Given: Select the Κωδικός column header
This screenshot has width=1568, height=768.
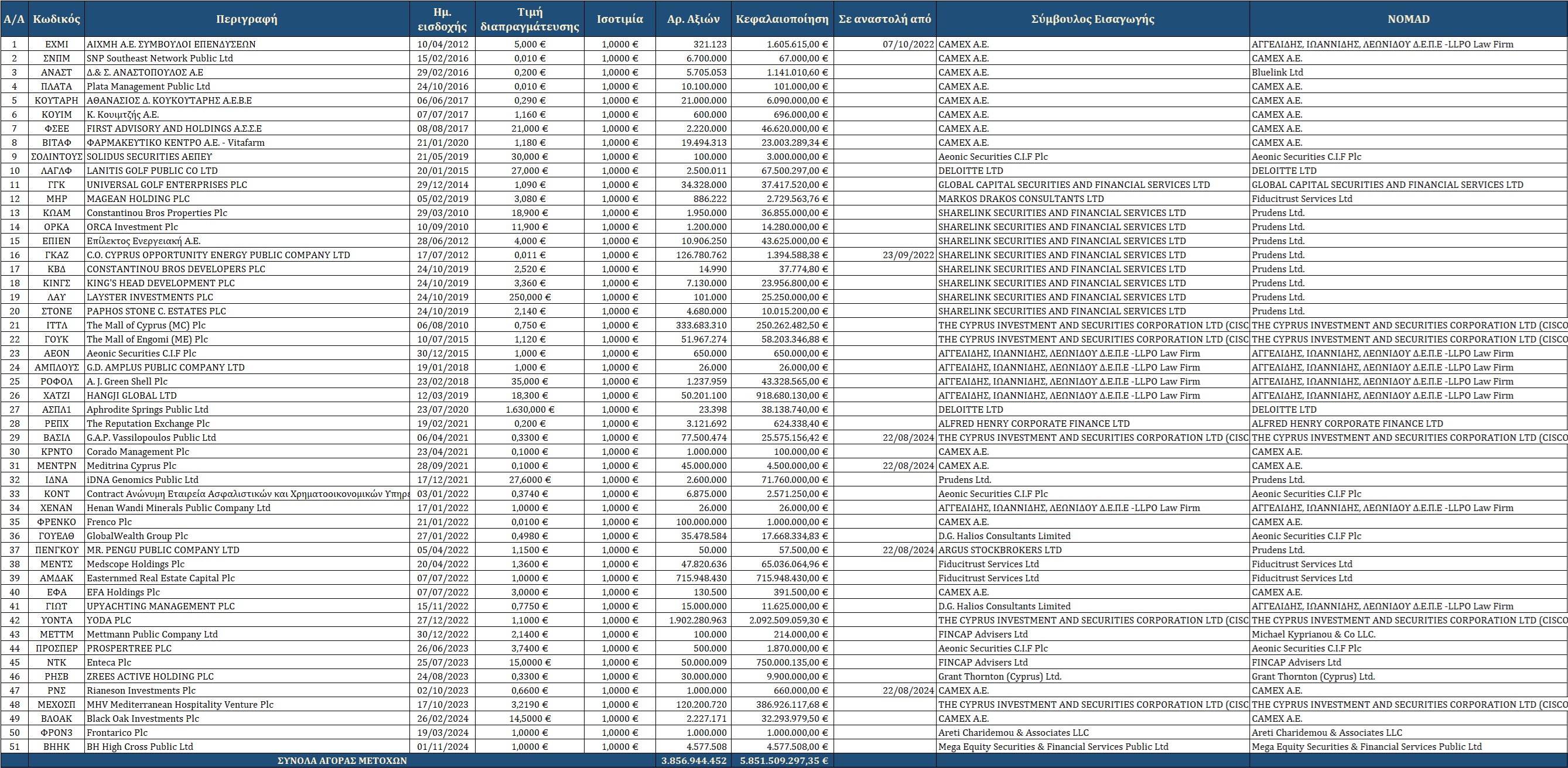Looking at the screenshot, I should 57,19.
